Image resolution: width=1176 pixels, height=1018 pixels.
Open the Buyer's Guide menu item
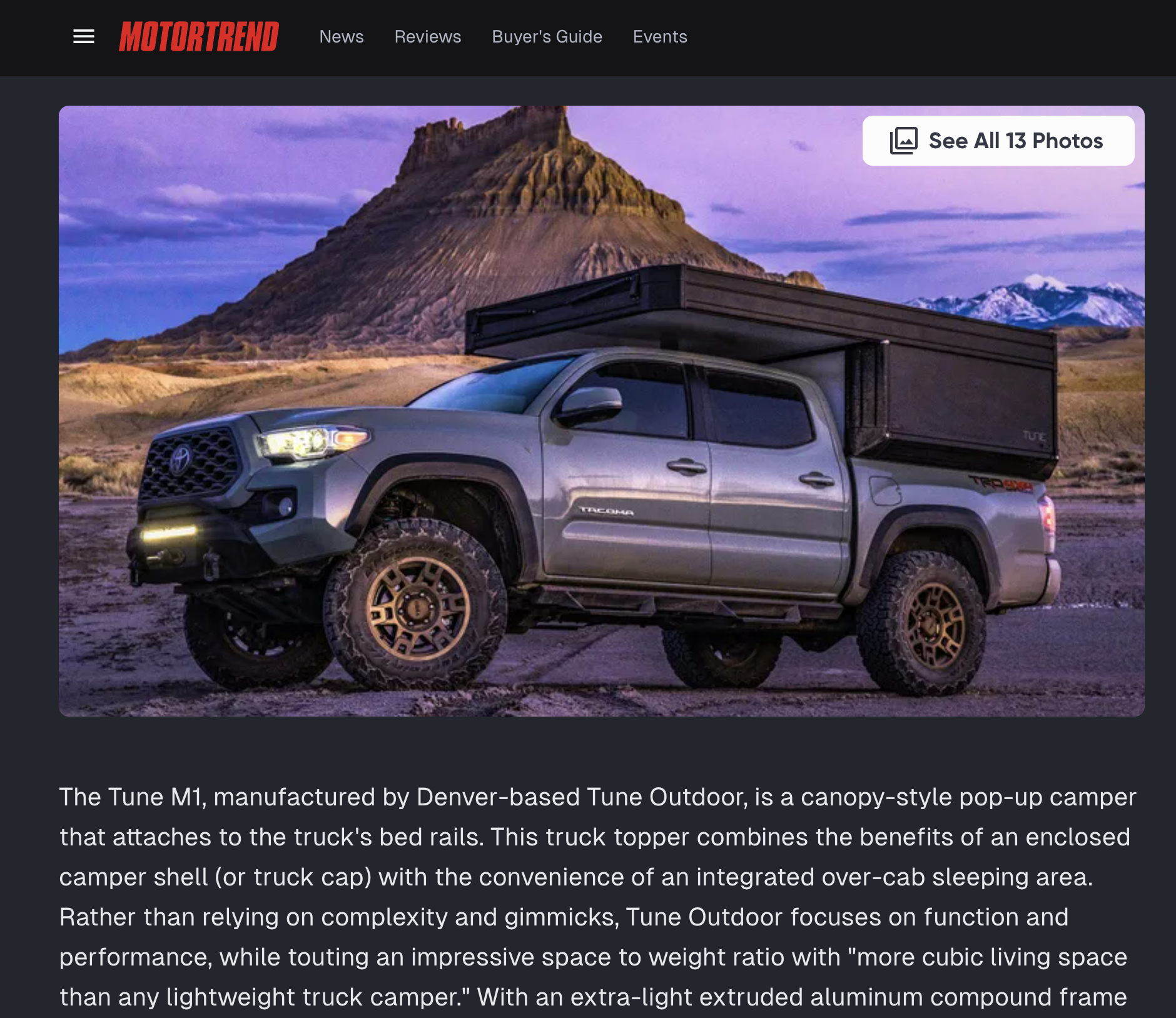547,37
